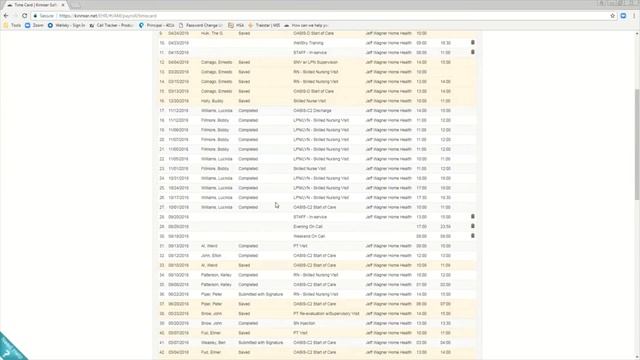Select the WellSky Training task text
The width and height of the screenshot is (640, 360).
click(x=308, y=43)
